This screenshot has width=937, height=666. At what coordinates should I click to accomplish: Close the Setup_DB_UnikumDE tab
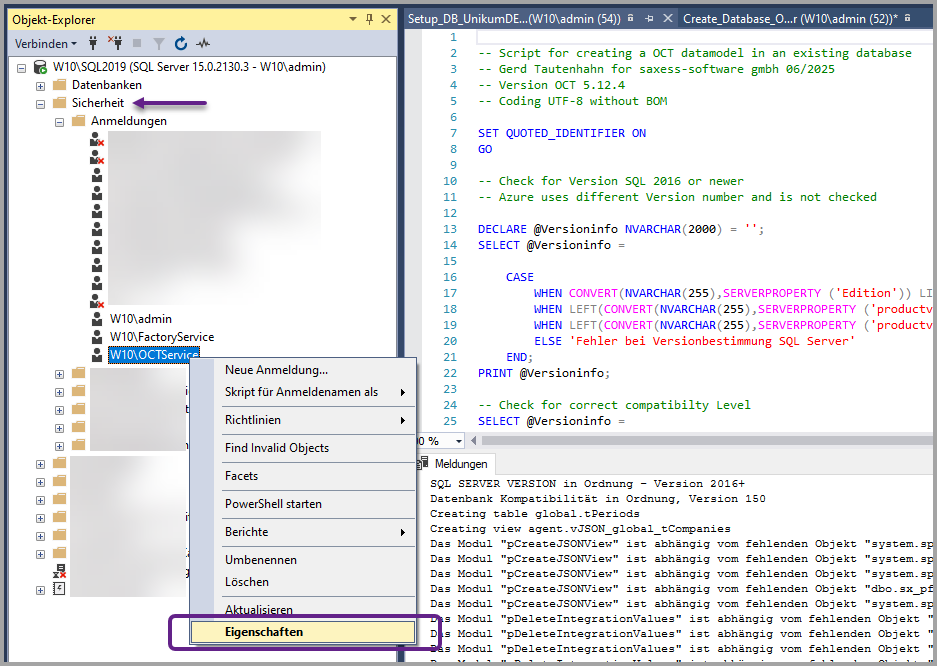pos(667,19)
